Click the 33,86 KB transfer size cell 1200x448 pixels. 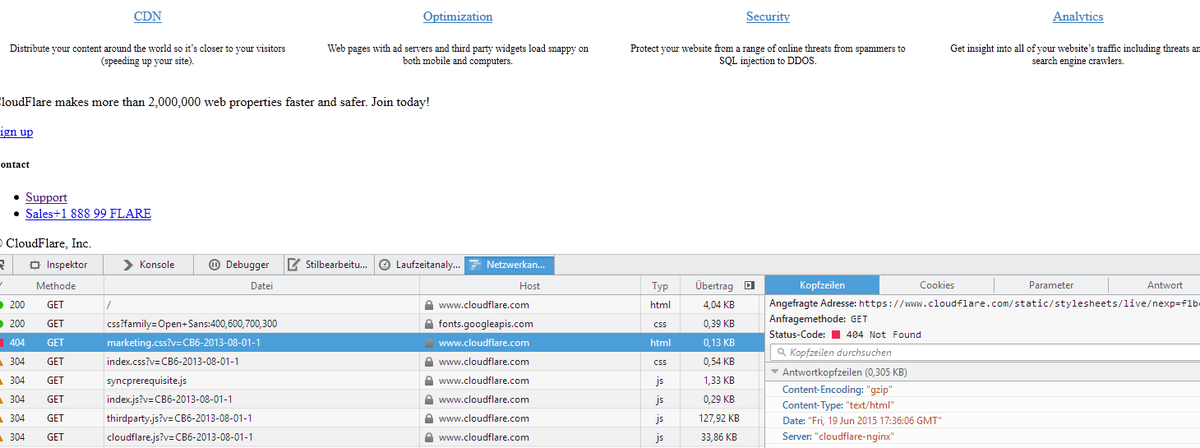(x=718, y=437)
